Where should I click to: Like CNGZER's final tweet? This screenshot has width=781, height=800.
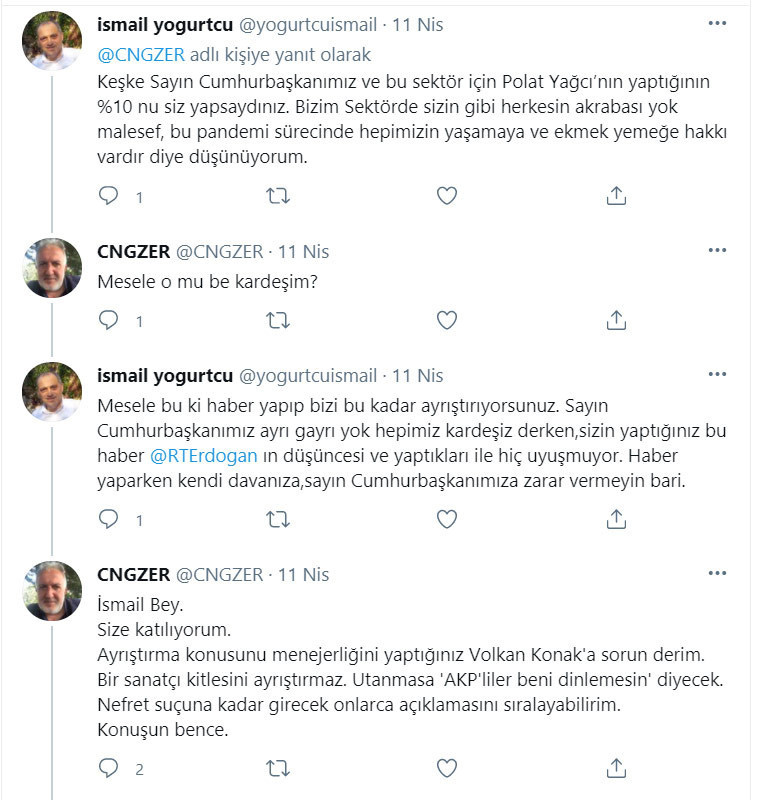tap(447, 768)
